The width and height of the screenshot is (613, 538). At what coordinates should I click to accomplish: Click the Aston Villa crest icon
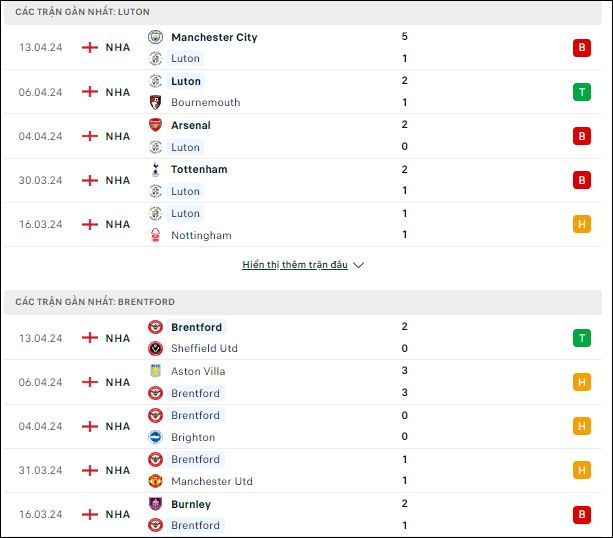pos(156,371)
